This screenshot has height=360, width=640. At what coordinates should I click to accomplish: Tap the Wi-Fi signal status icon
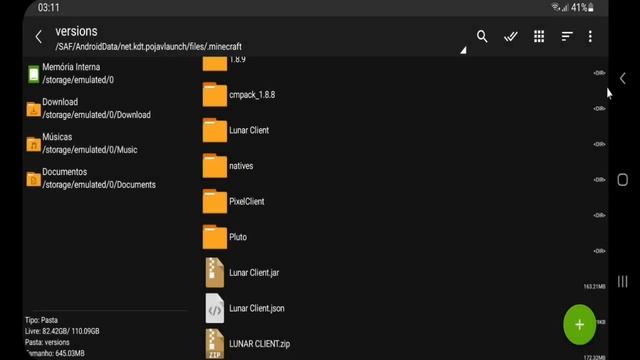556,7
